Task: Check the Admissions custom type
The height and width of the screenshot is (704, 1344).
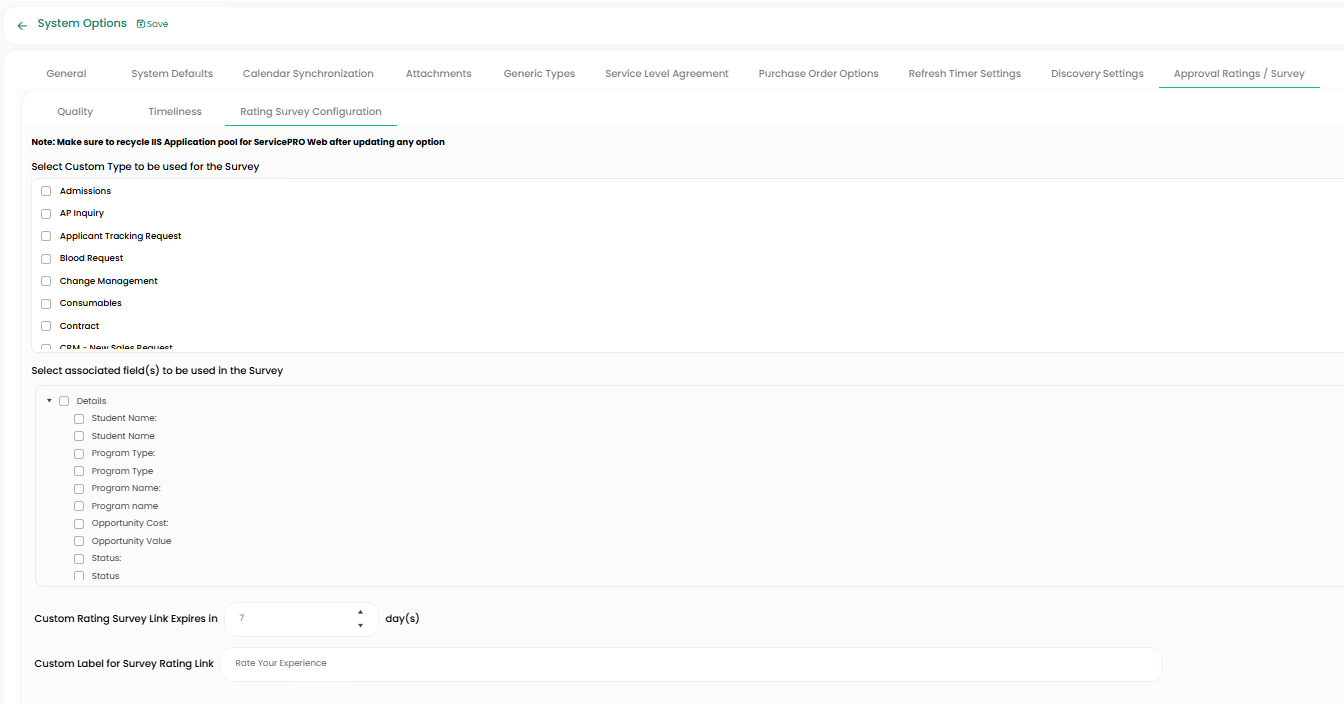Action: coord(46,191)
